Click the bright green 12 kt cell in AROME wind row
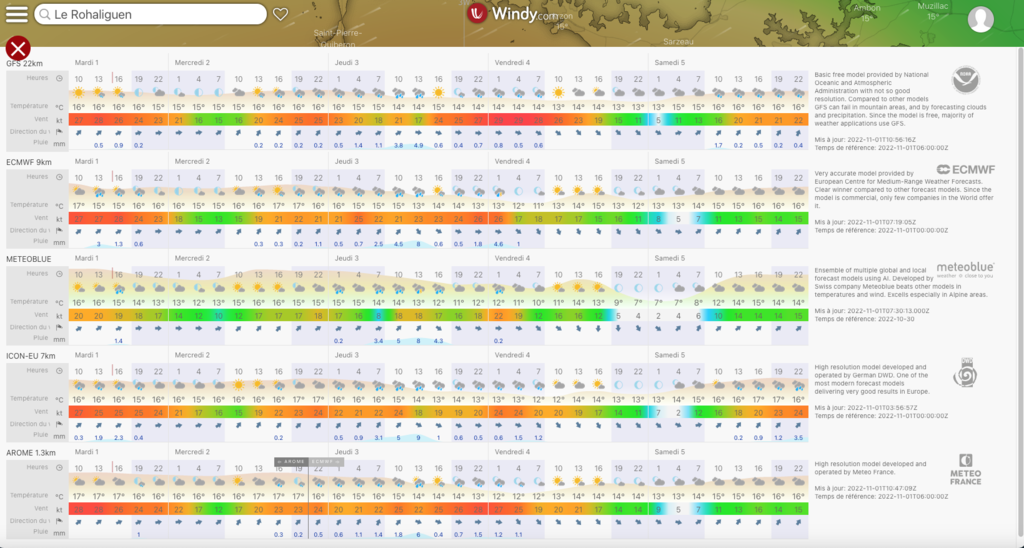The width and height of the screenshot is (1024, 548). click(219, 509)
